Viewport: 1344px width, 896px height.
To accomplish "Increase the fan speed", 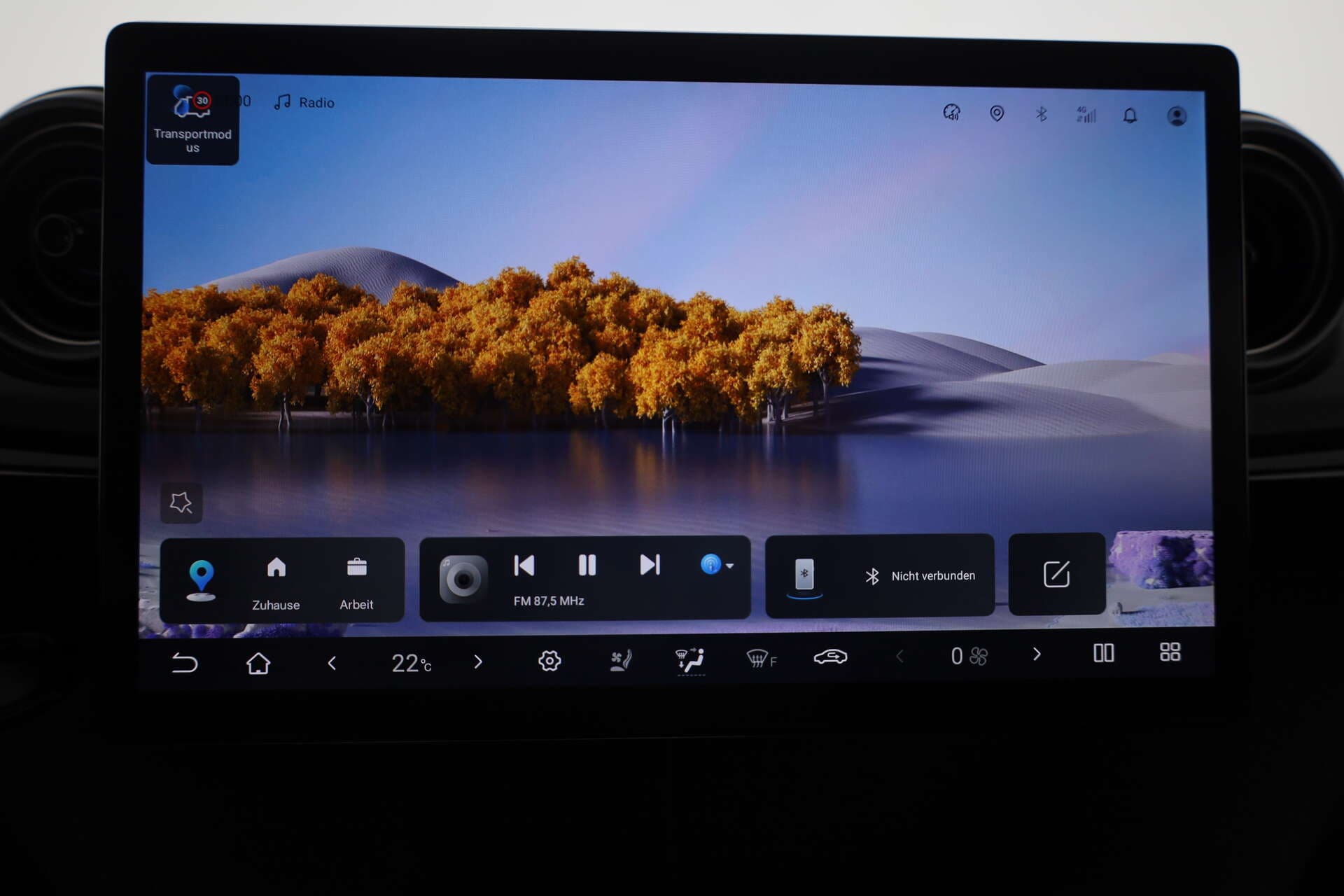I will [x=1037, y=654].
